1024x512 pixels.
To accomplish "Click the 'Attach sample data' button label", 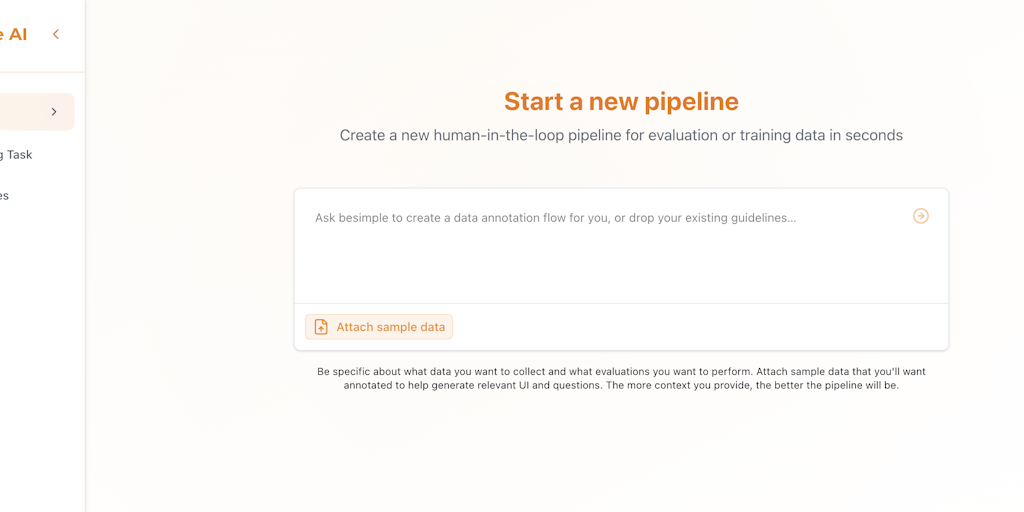I will coord(391,327).
